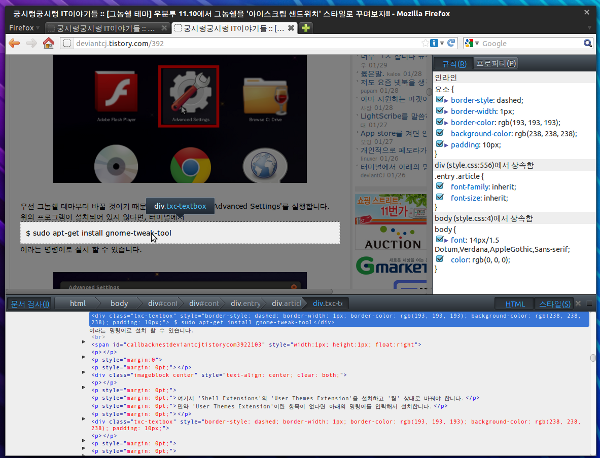The image size is (600, 458).
Task: Click the search magnifier icon
Action: [587, 43]
